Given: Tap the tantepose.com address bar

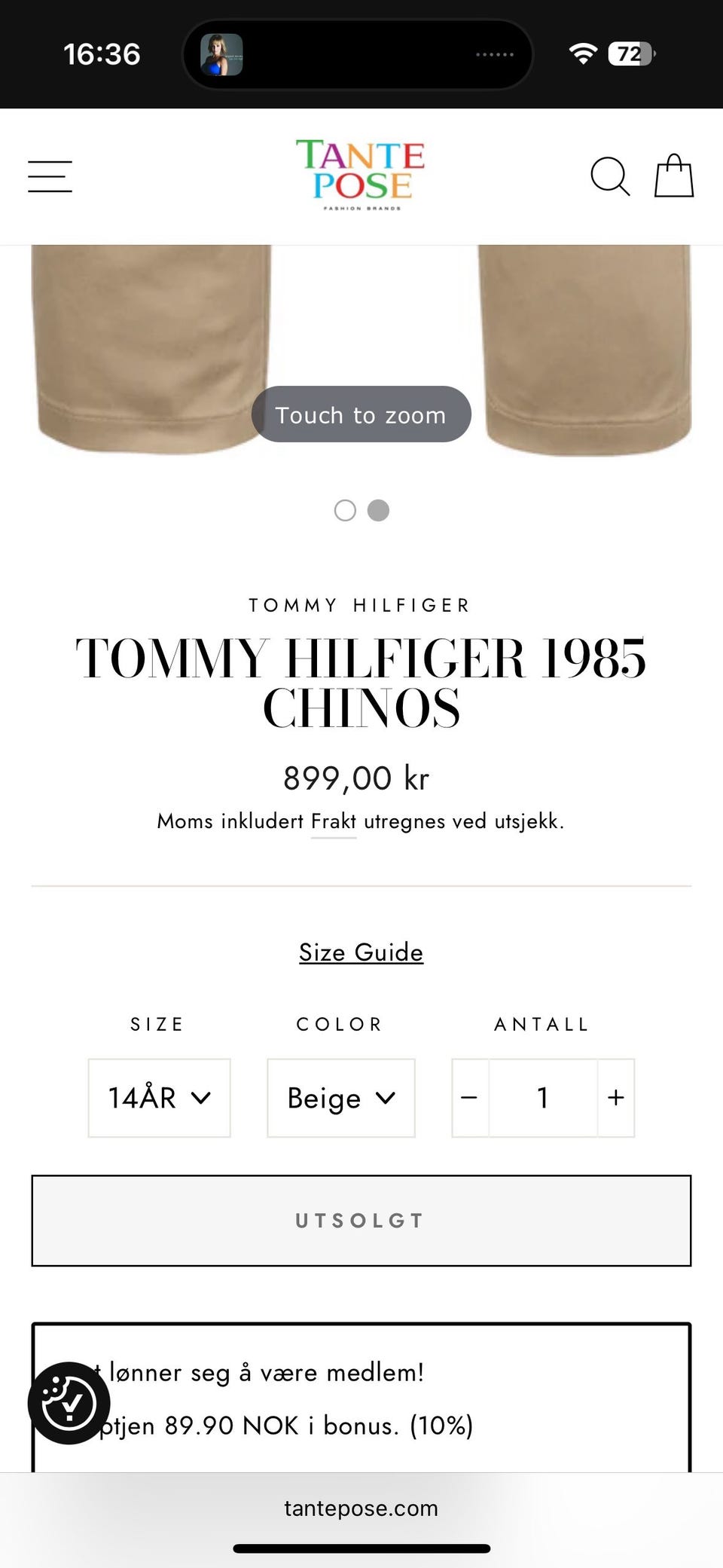Looking at the screenshot, I should pyautogui.click(x=361, y=1508).
